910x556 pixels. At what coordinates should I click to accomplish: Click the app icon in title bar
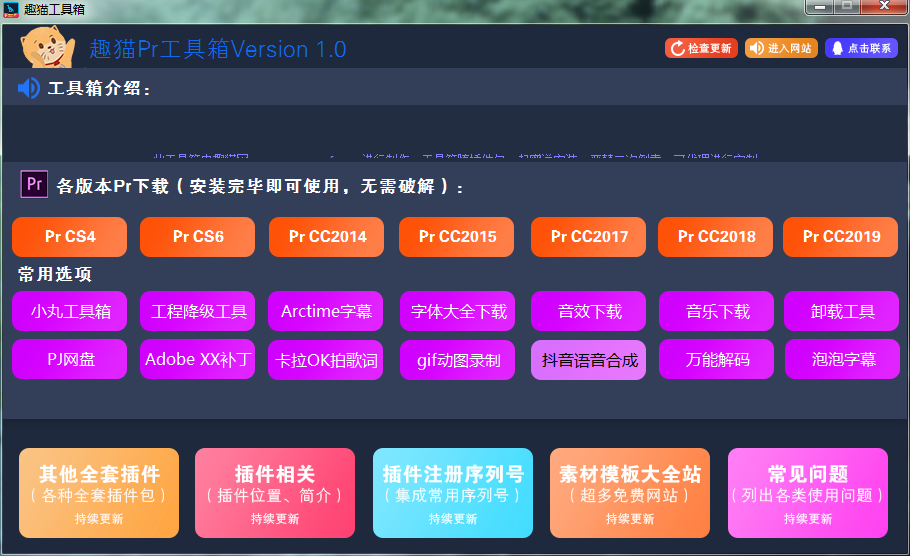pyautogui.click(x=13, y=8)
